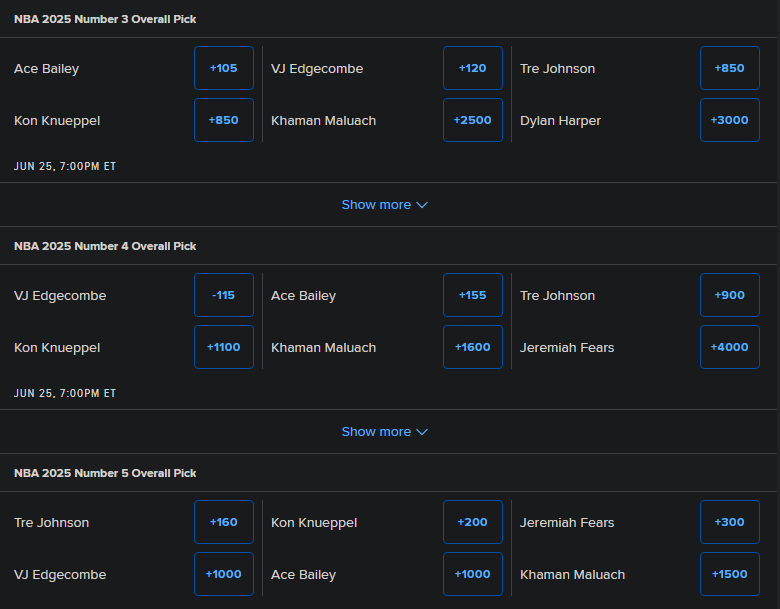Select VJ Edgecombe +120 for Number 3 pick

tap(473, 68)
